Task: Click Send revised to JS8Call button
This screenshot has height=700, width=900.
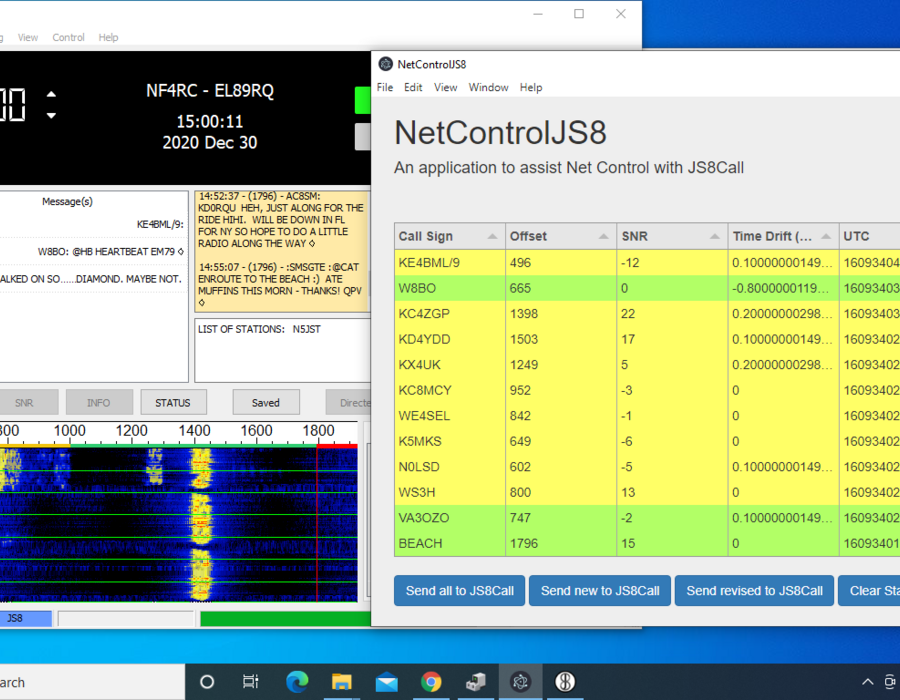Action: 754,590
